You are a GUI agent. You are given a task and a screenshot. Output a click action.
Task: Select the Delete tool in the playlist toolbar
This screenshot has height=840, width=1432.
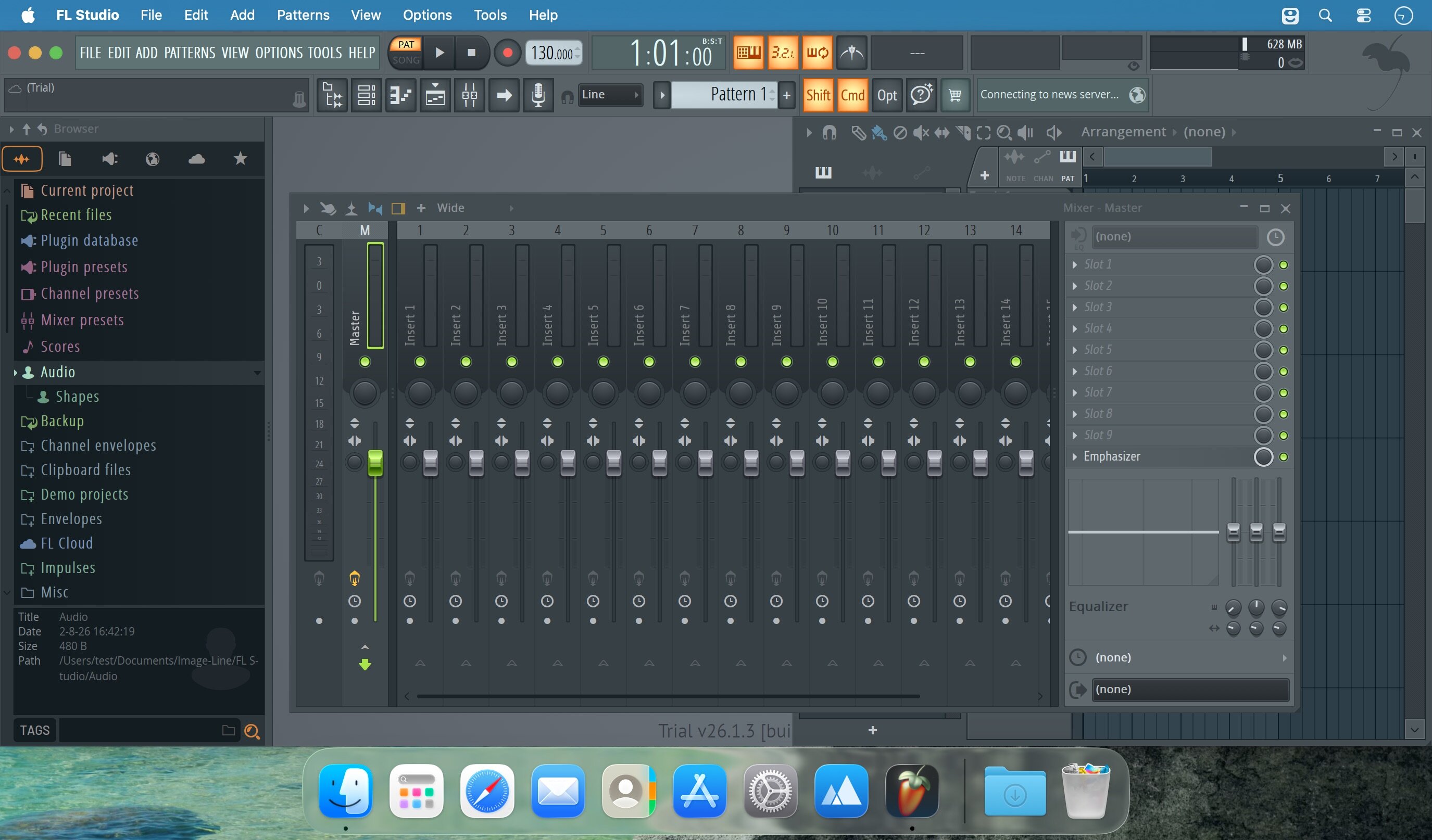[x=900, y=132]
